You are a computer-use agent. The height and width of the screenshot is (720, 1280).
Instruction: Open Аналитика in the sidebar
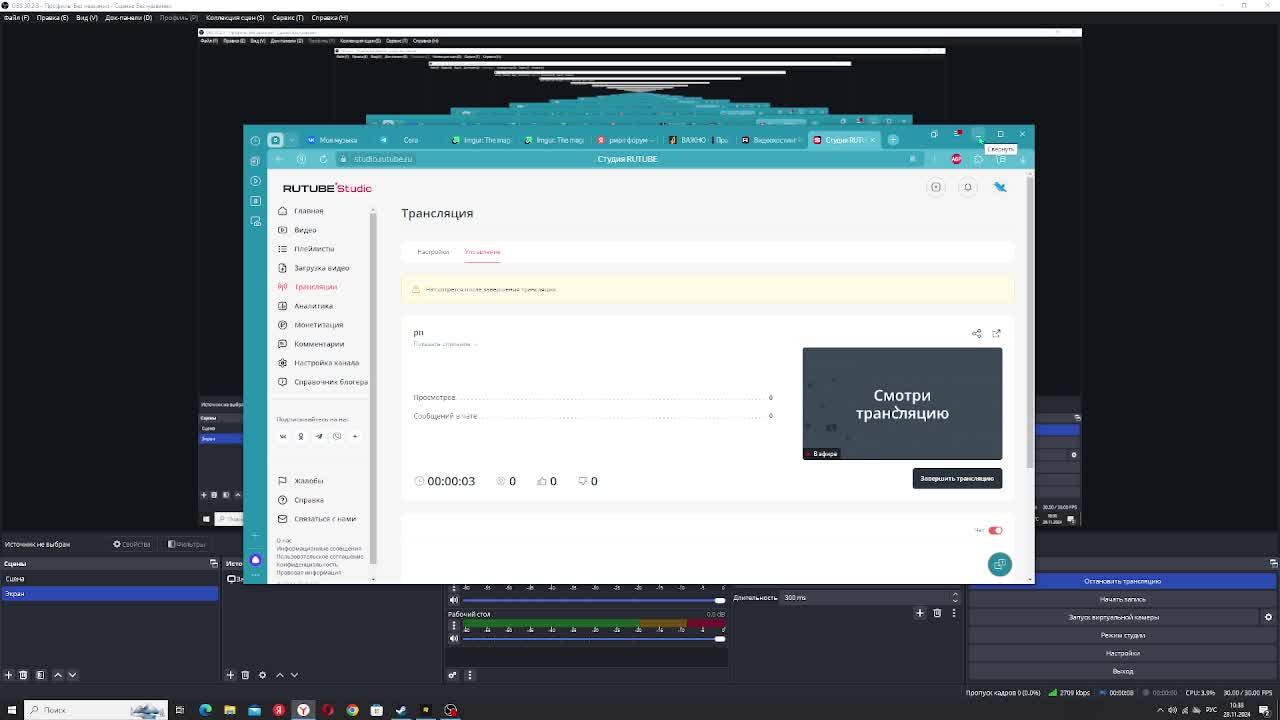[x=305, y=306]
